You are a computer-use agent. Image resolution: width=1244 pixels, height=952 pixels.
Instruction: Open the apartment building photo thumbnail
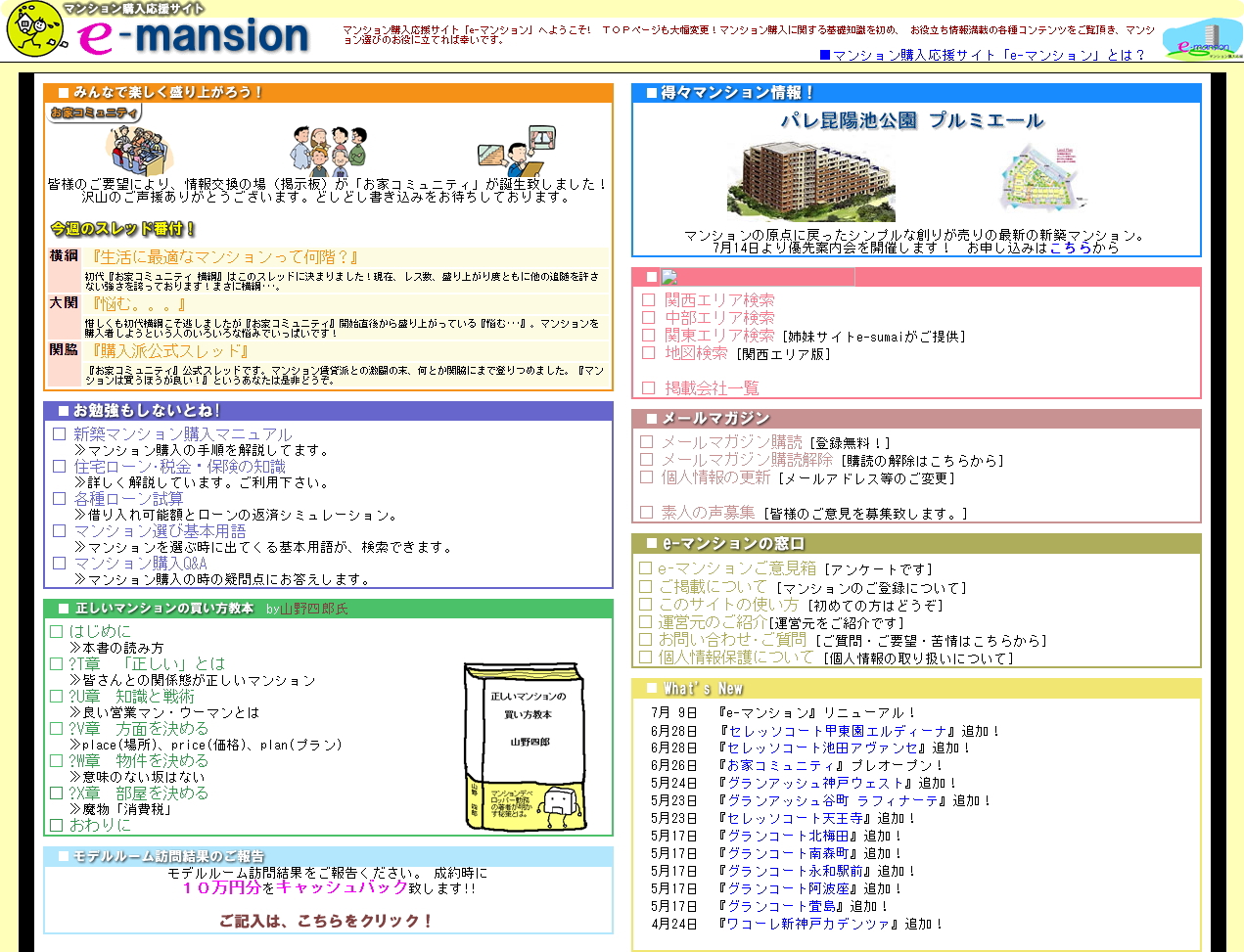pyautogui.click(x=810, y=180)
